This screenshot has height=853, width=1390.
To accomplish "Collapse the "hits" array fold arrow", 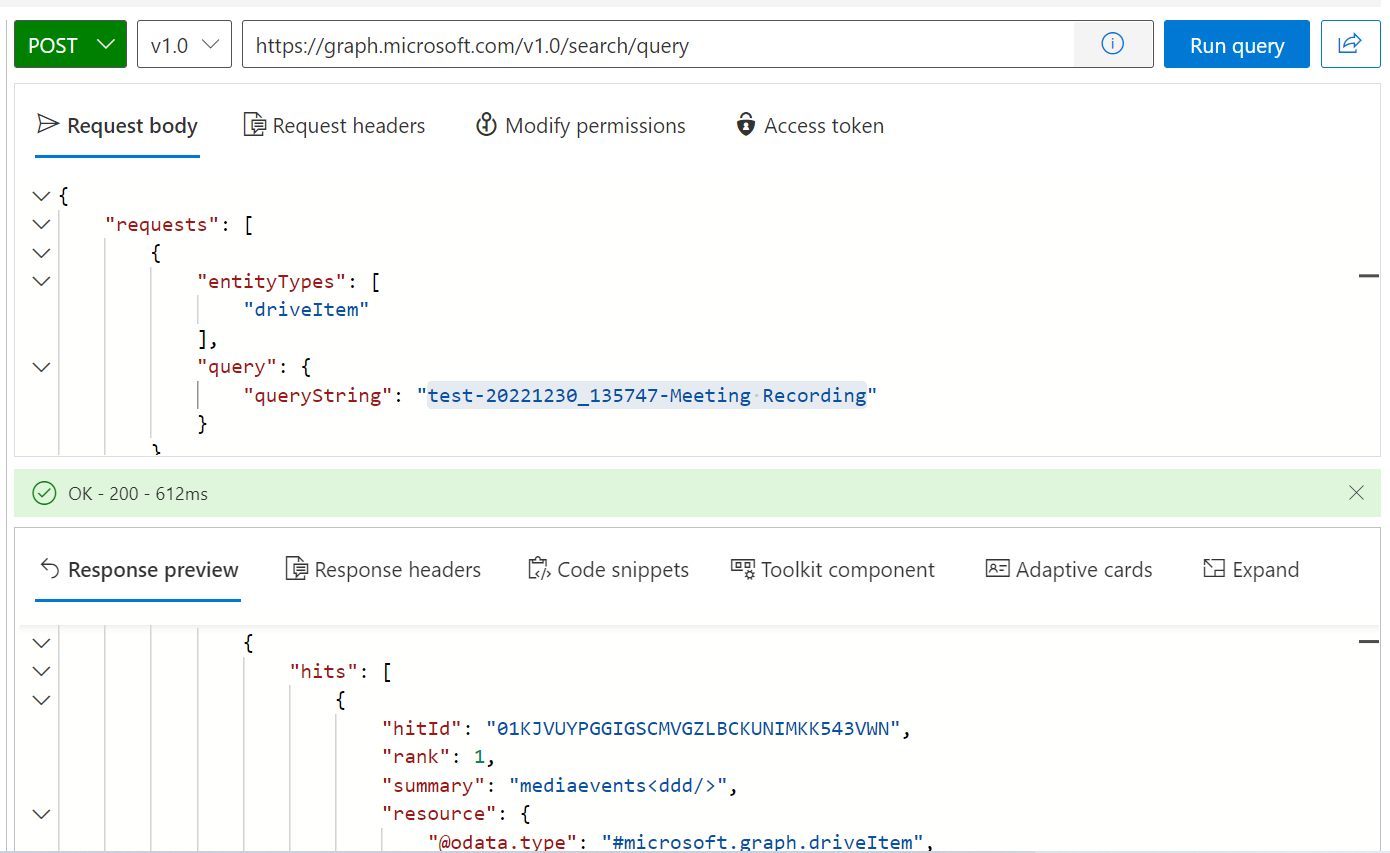I will (x=41, y=671).
